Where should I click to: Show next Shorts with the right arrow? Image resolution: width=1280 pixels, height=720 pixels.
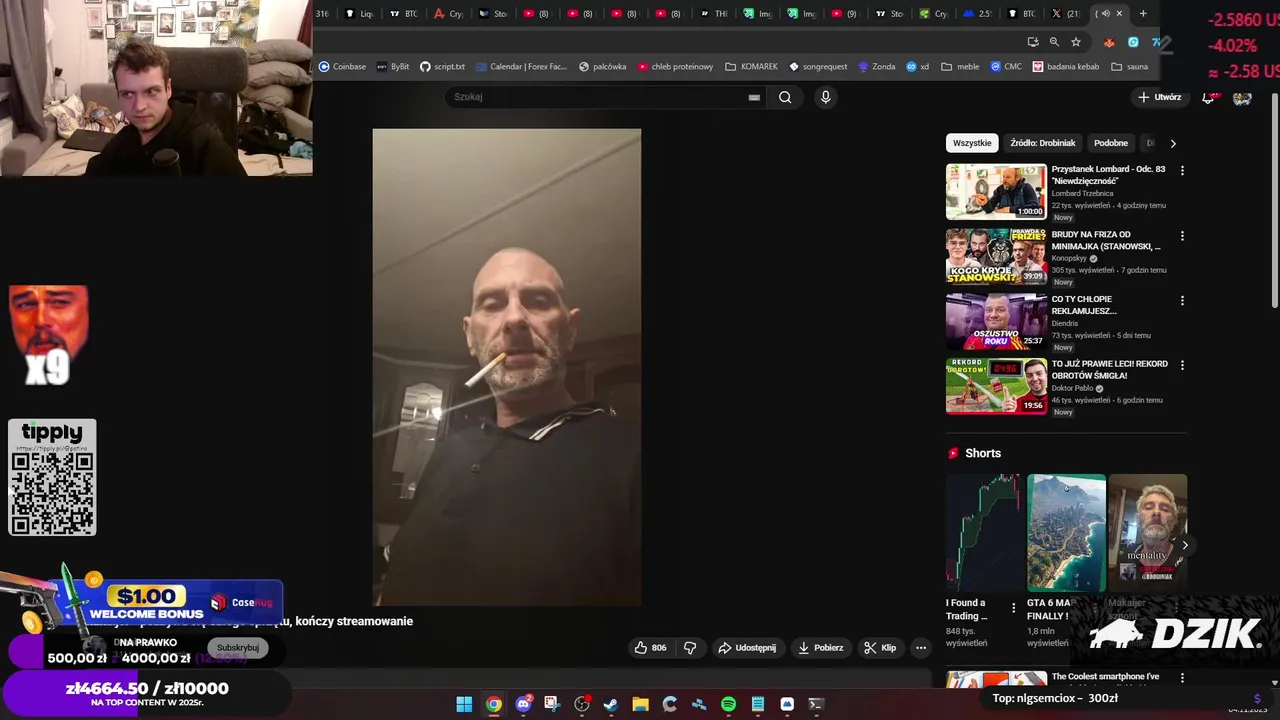click(1185, 545)
